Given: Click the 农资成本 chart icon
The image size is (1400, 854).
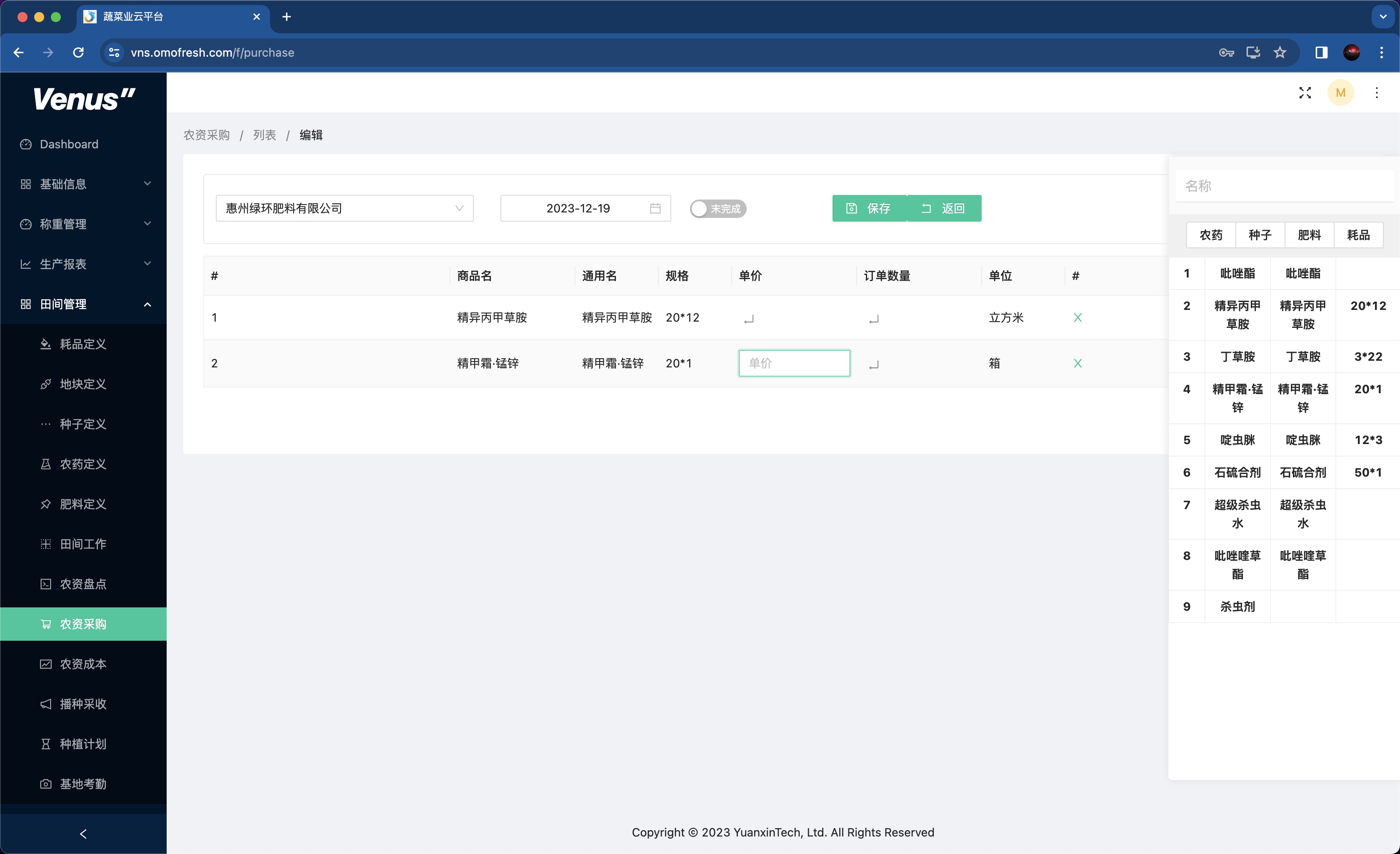Looking at the screenshot, I should pyautogui.click(x=45, y=664).
